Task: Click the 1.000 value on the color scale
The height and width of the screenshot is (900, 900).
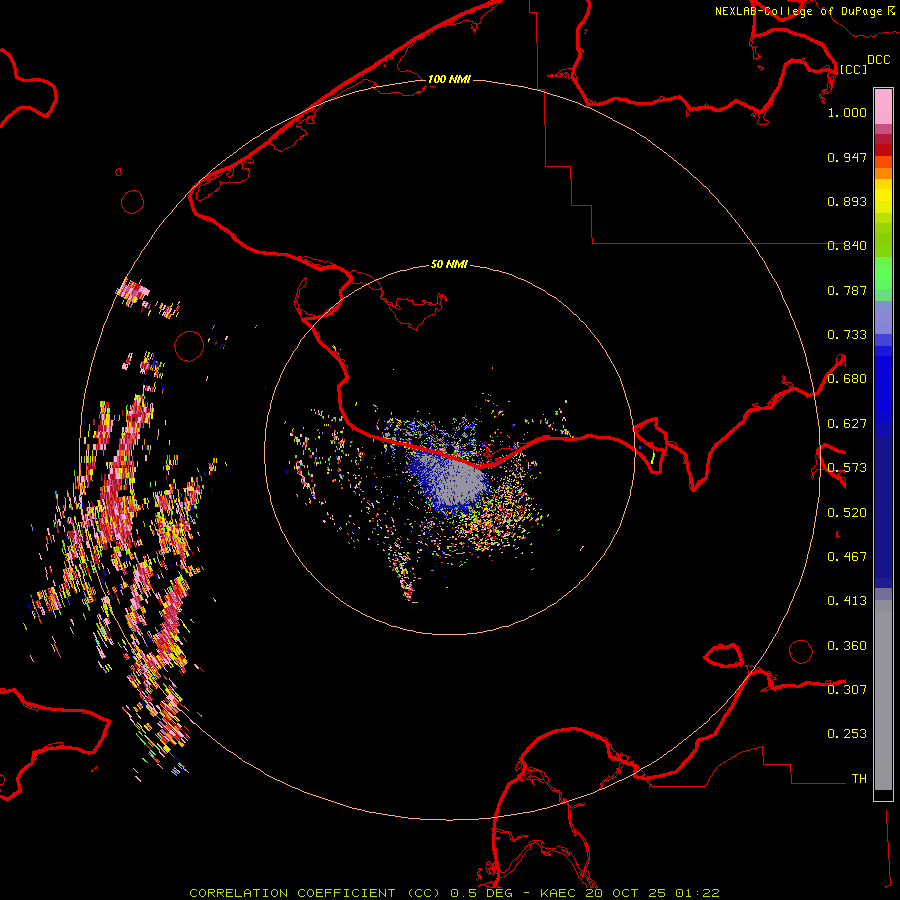Action: (x=847, y=112)
